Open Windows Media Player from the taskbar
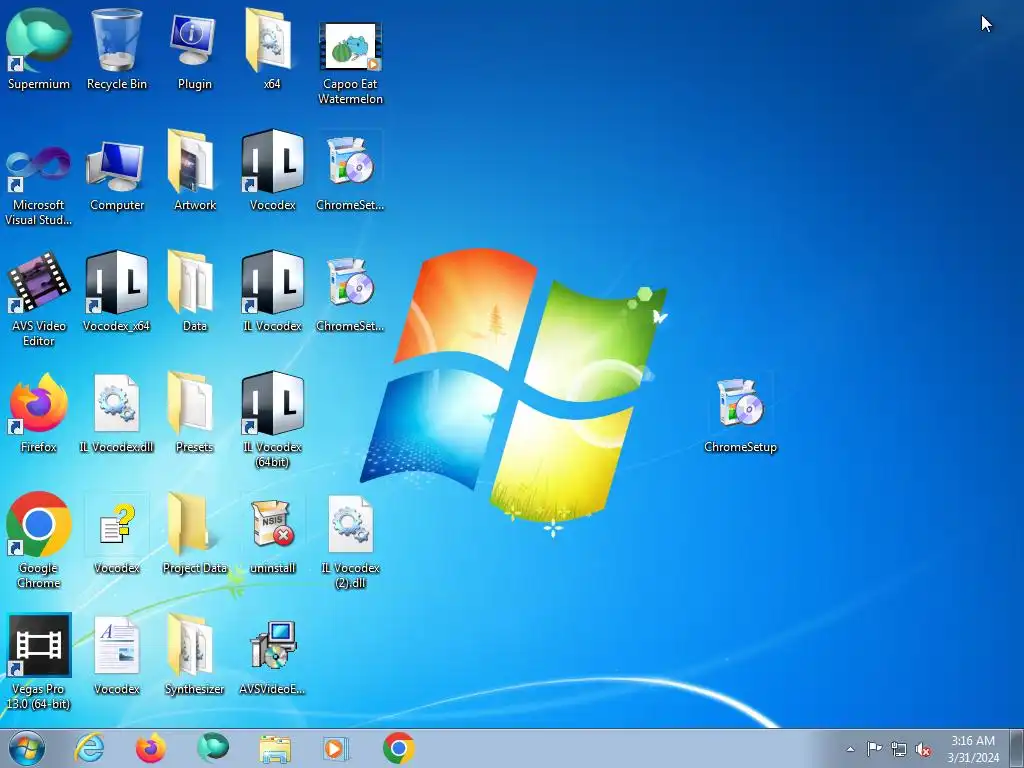 (x=337, y=748)
